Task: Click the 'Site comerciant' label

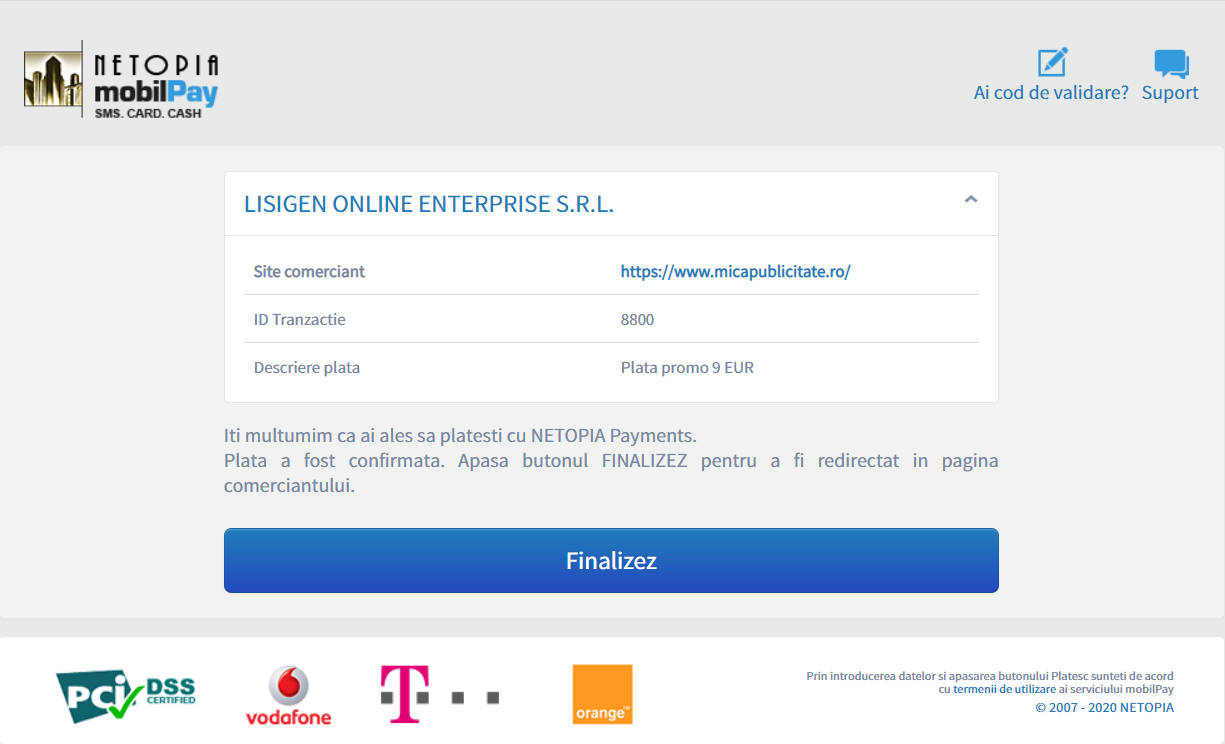Action: pyautogui.click(x=309, y=271)
